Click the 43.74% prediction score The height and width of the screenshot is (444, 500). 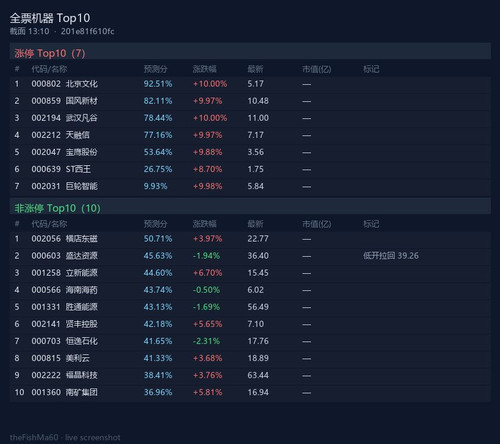coord(158,290)
